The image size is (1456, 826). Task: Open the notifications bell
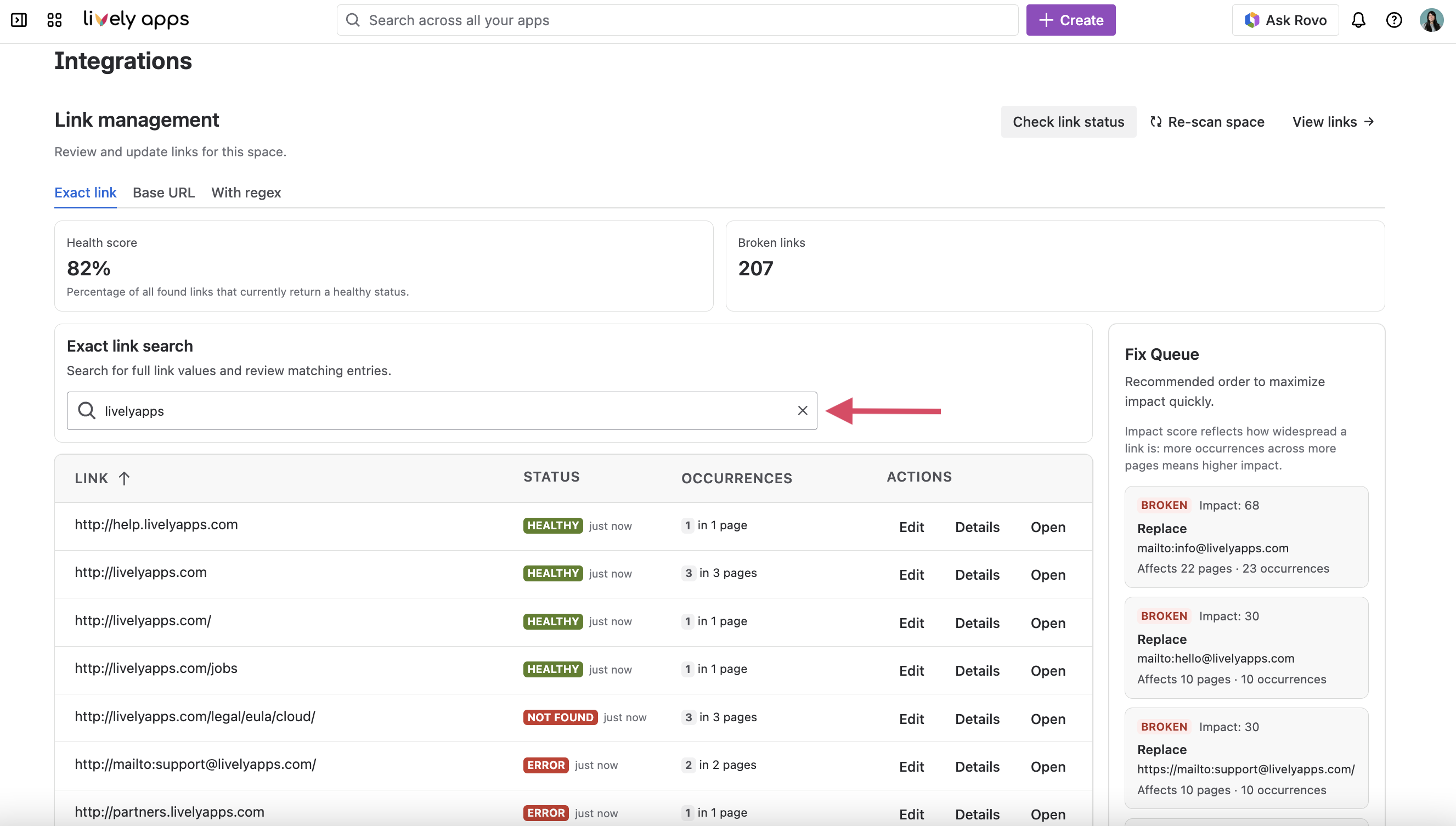[1358, 19]
